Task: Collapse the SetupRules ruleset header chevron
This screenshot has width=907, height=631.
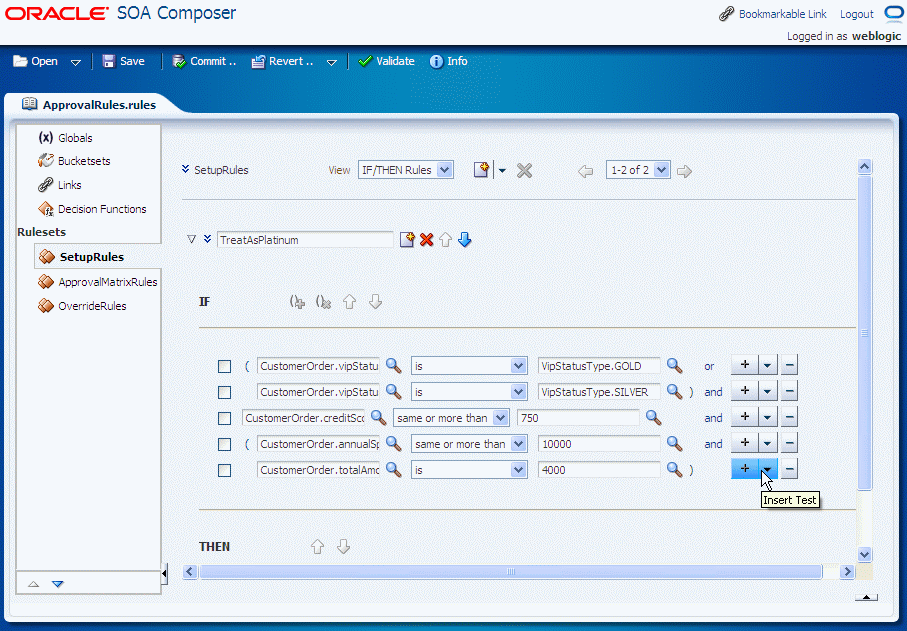Action: 186,169
